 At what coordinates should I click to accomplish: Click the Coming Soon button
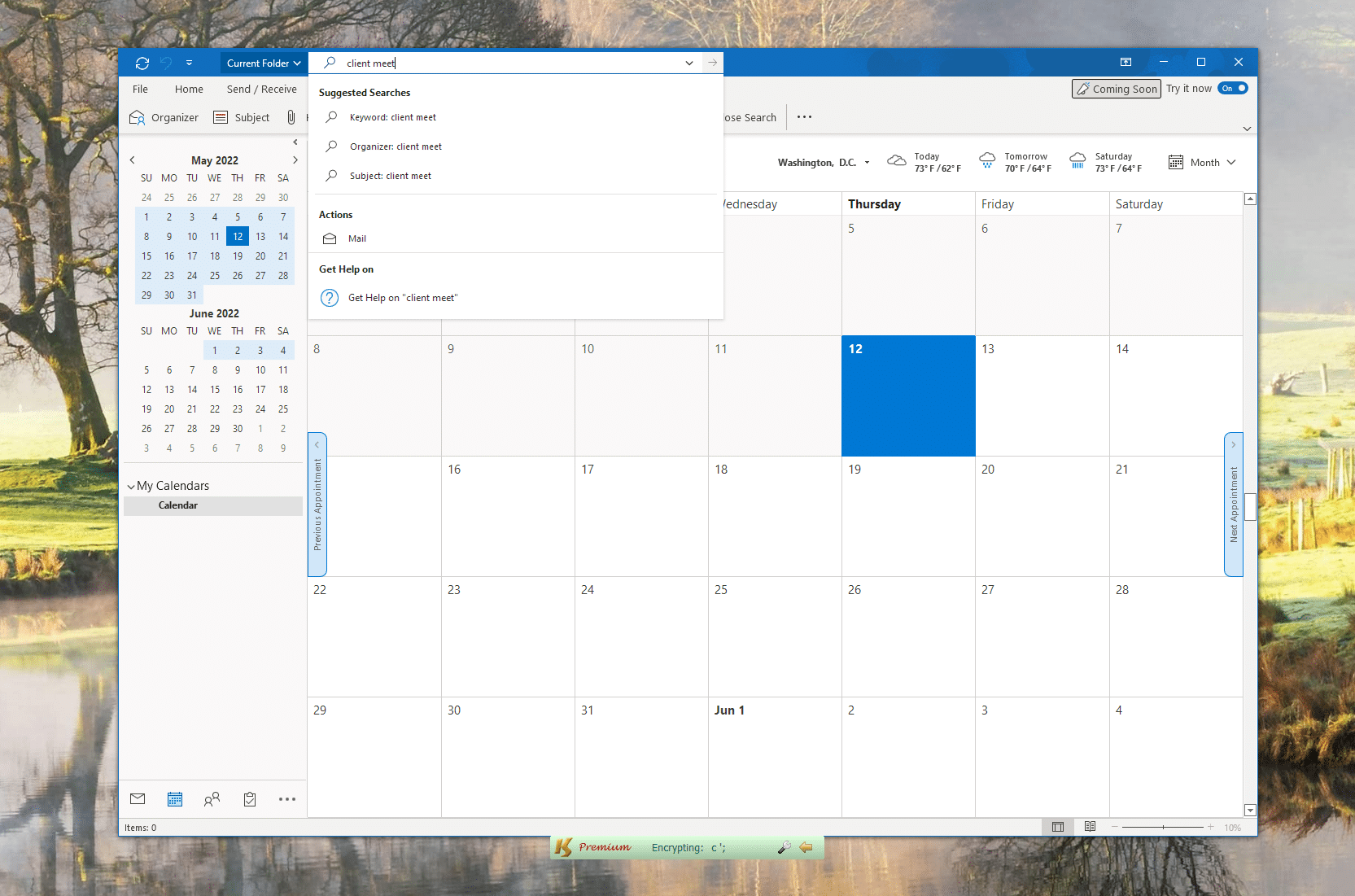coord(1116,89)
